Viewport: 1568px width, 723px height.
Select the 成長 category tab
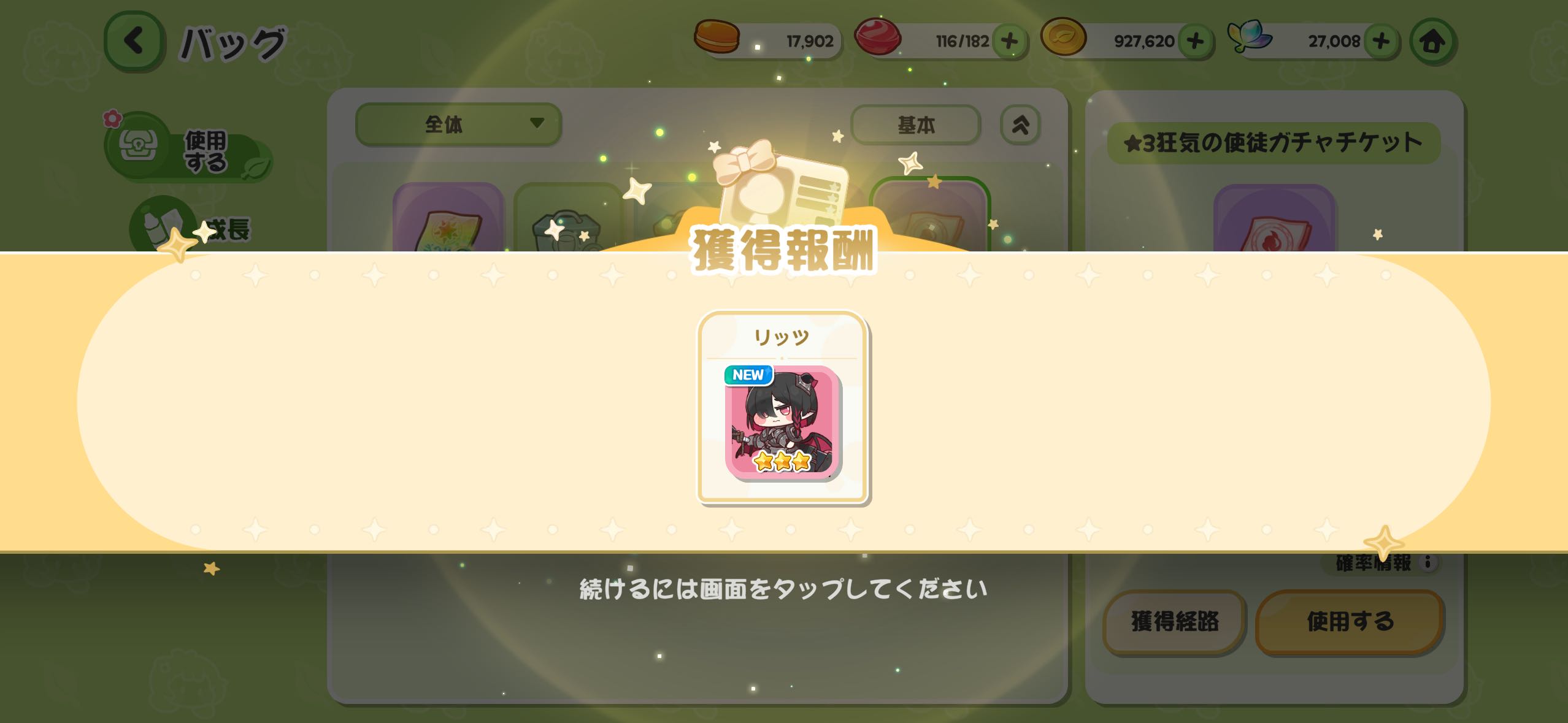pyautogui.click(x=191, y=227)
